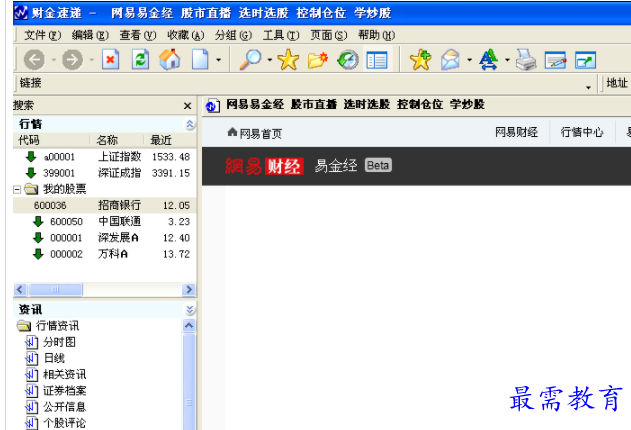
Task: Stop page loading with red X icon
Action: (x=111, y=60)
